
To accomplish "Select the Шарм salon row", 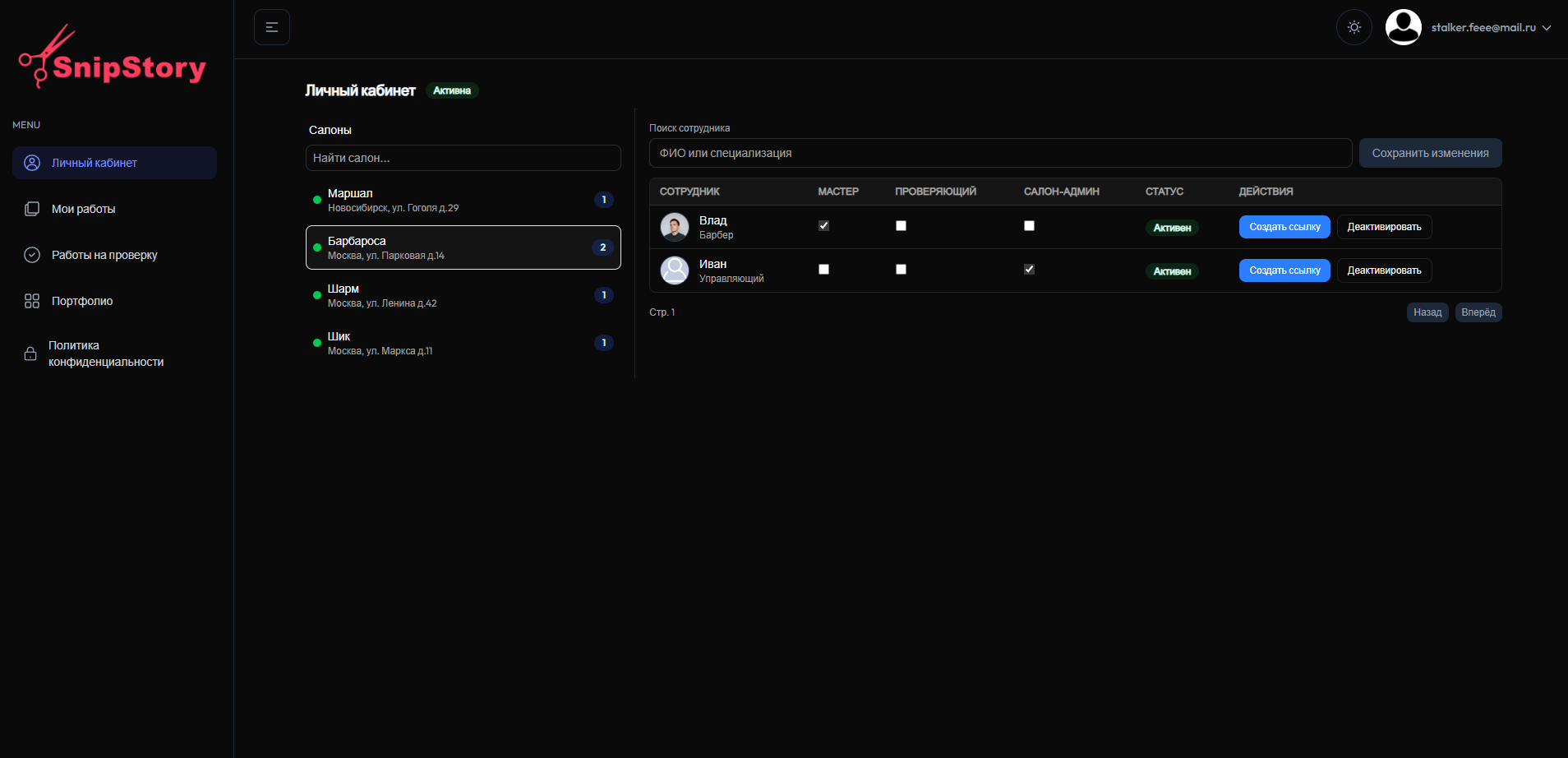I will coord(463,295).
